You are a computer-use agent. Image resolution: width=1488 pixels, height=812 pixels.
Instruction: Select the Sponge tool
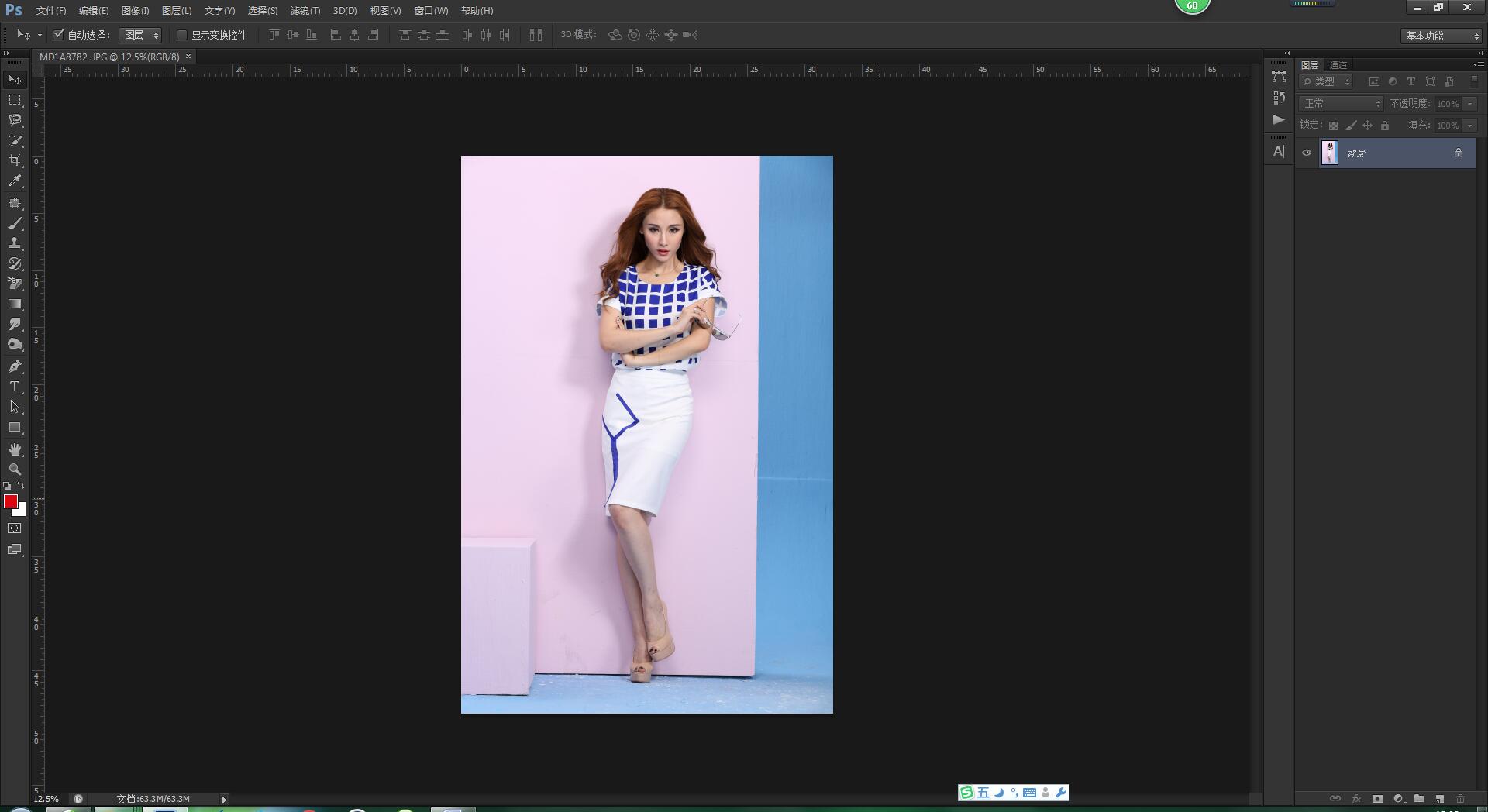coord(15,344)
